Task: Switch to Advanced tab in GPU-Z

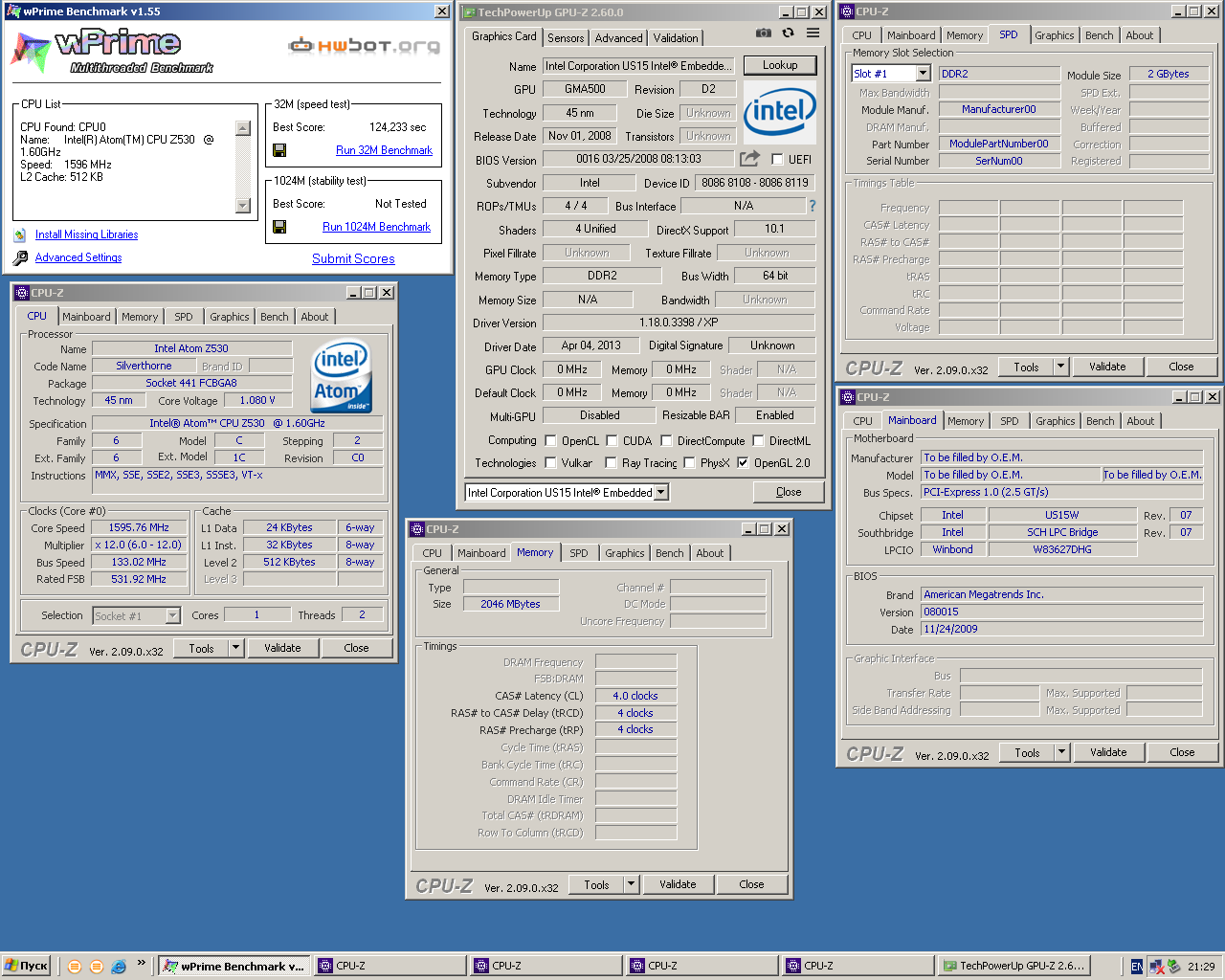Action: pyautogui.click(x=618, y=38)
